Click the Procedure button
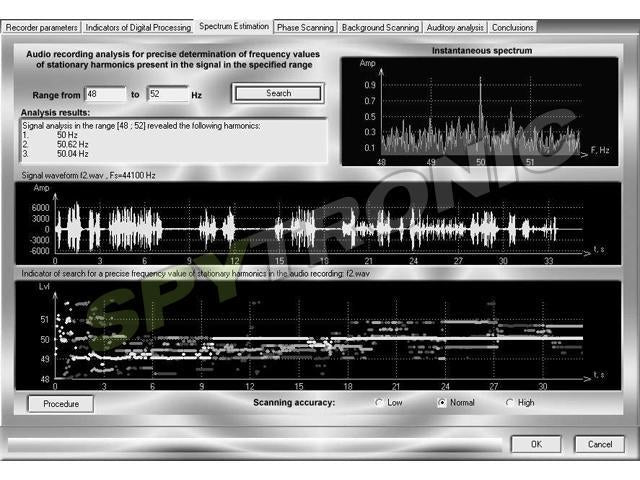Viewport: 640px width, 480px height. point(61,404)
